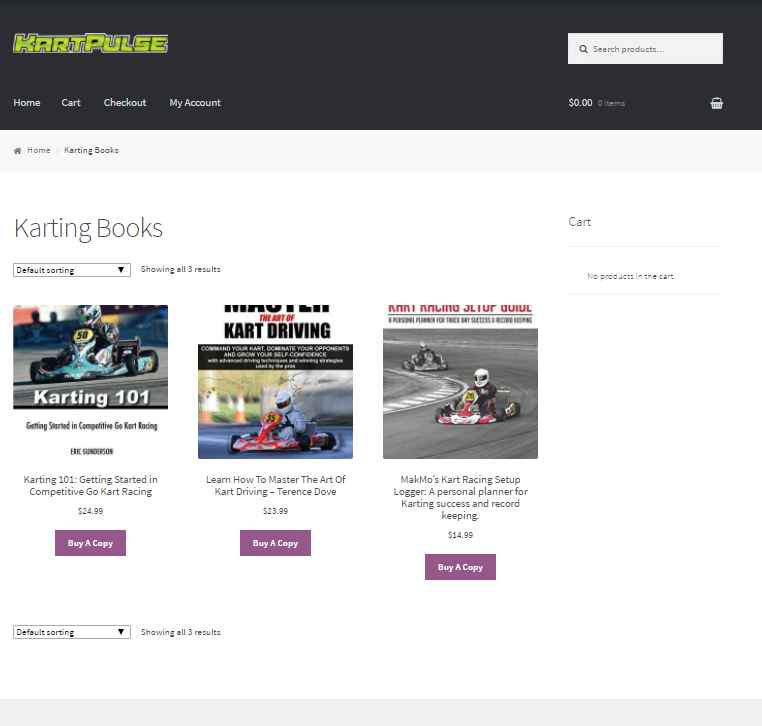Image resolution: width=762 pixels, height=726 pixels.
Task: Open the Home menu item
Action: (27, 103)
